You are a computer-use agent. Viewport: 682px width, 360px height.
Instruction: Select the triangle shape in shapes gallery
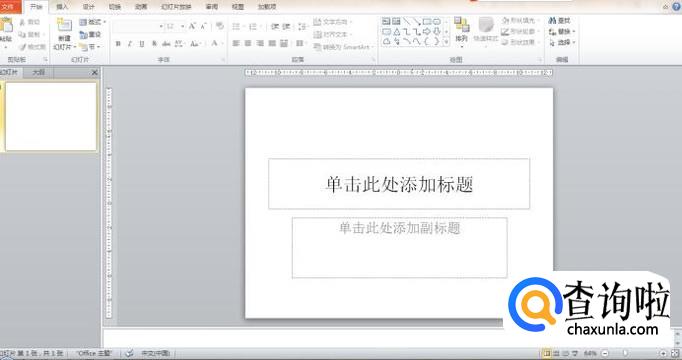coord(396,32)
